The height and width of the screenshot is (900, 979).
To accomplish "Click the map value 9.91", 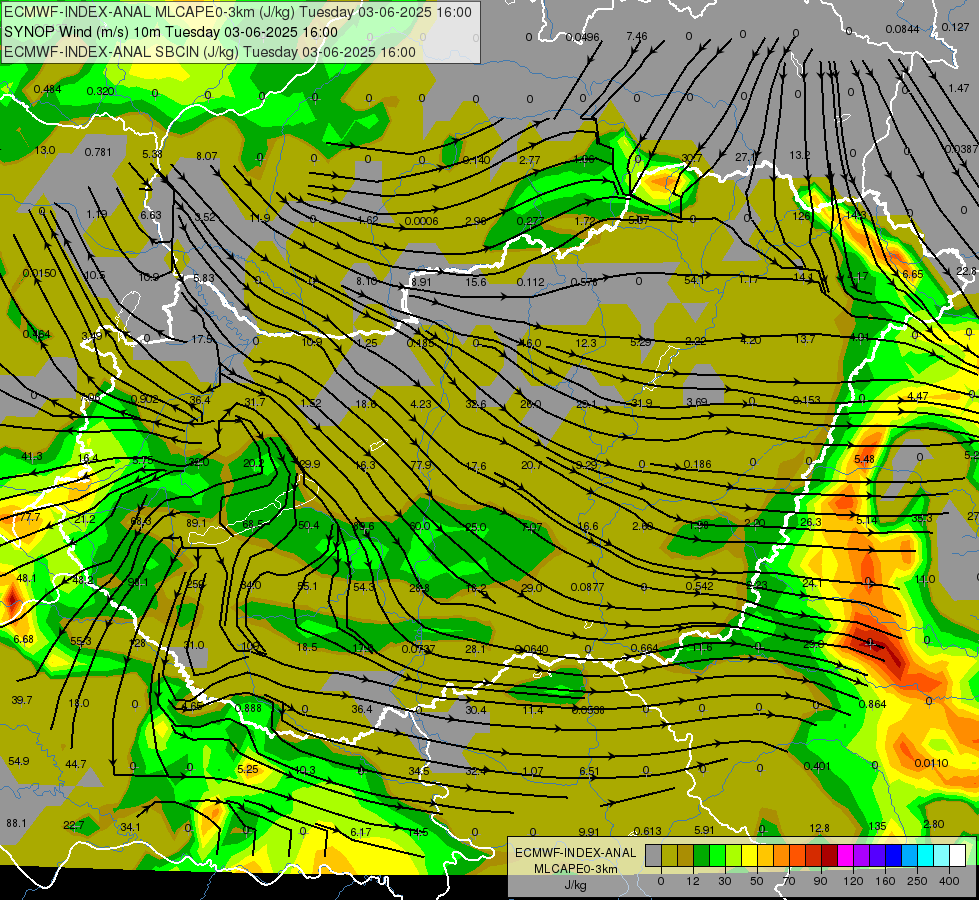I will tap(589, 832).
